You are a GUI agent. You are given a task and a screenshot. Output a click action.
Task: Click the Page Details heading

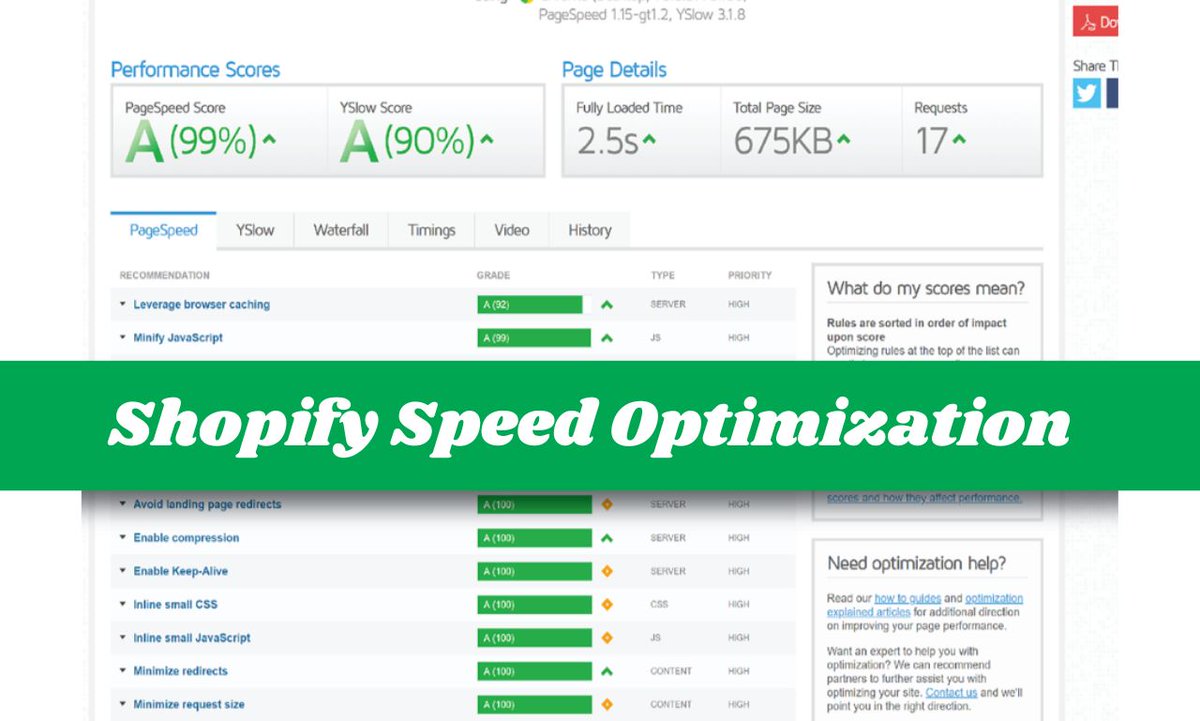[x=614, y=70]
